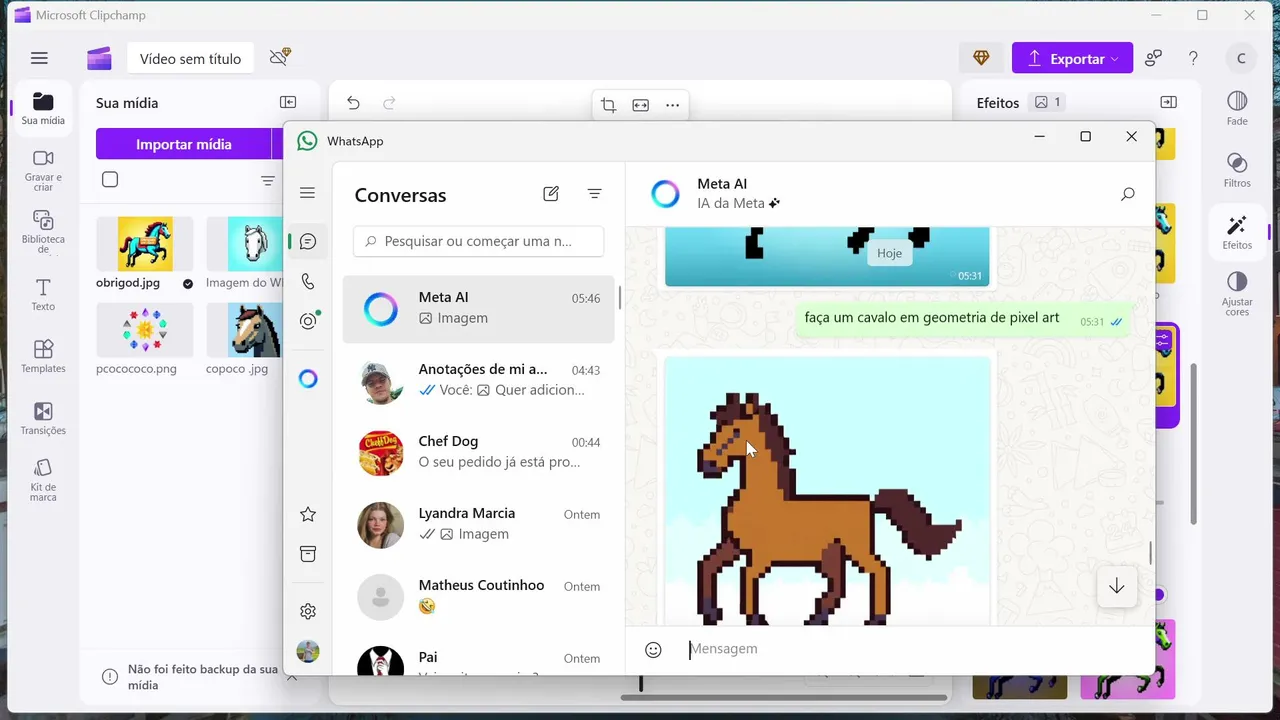Search within the Meta AI chat
The height and width of the screenshot is (720, 1280).
1128,194
